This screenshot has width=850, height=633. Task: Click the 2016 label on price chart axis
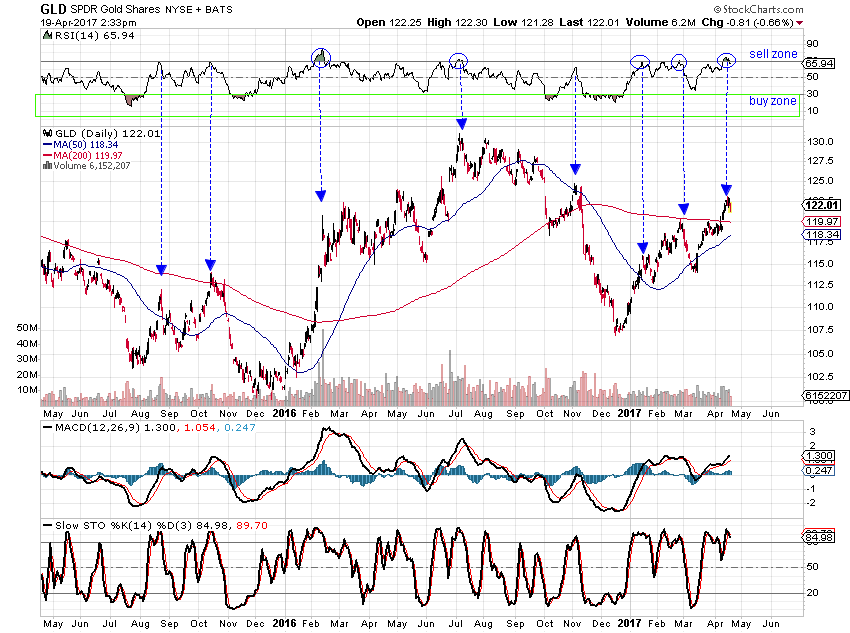click(x=284, y=411)
